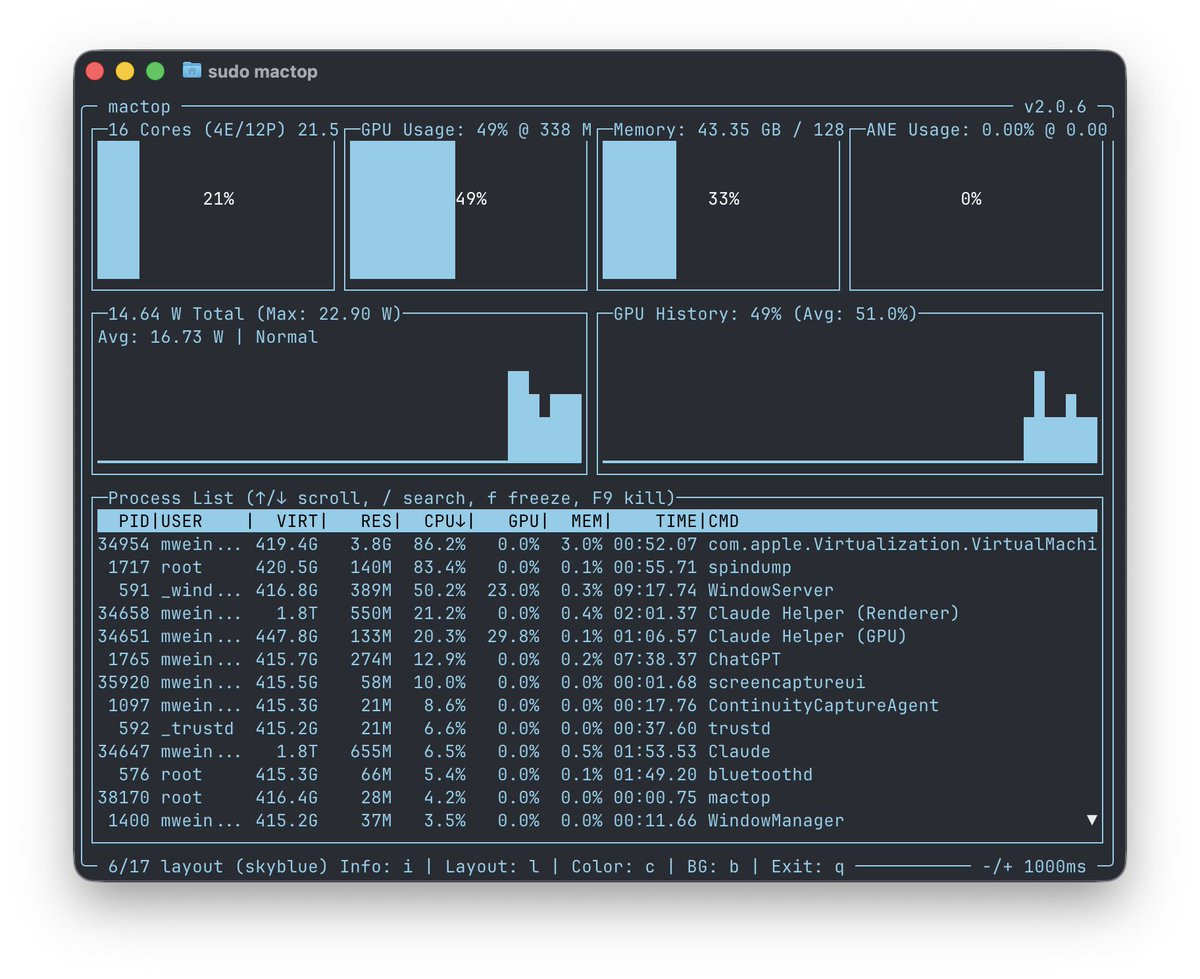Sort processes by CMD column header
1200x979 pixels.
(724, 521)
